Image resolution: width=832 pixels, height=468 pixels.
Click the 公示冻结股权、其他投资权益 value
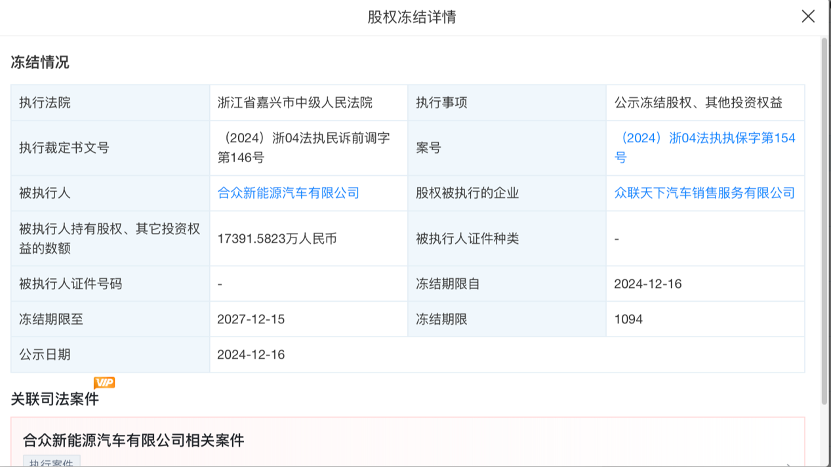tap(698, 102)
